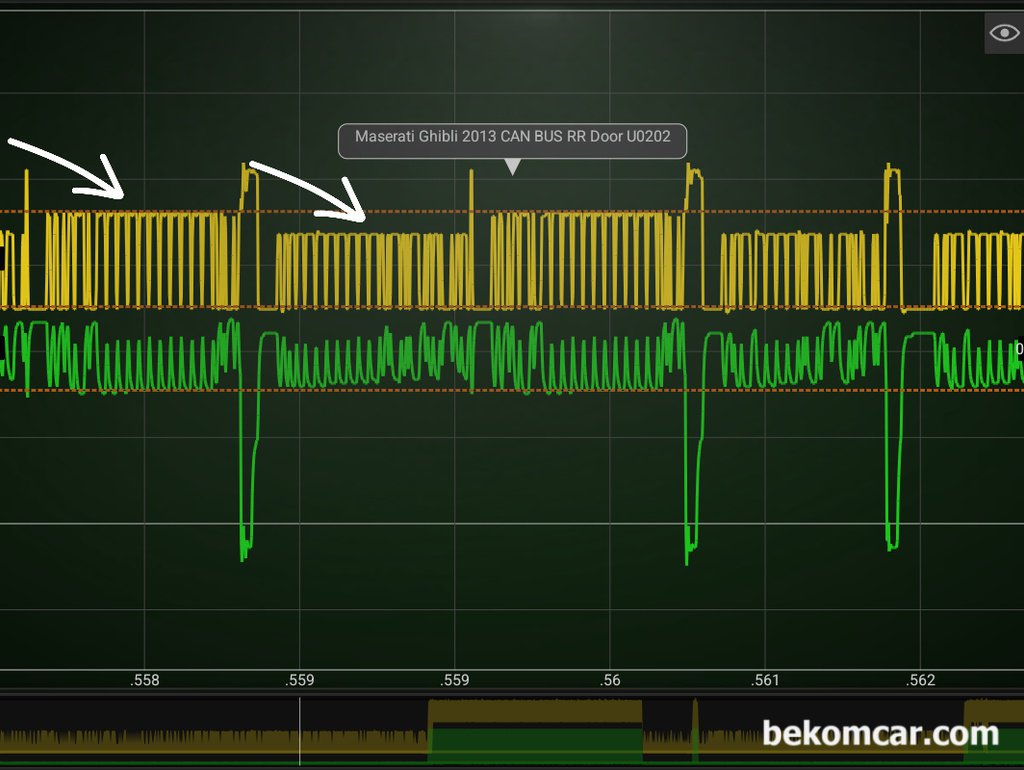Click the white playhead line in overview strip
This screenshot has height=770, width=1024.
[x=300, y=732]
